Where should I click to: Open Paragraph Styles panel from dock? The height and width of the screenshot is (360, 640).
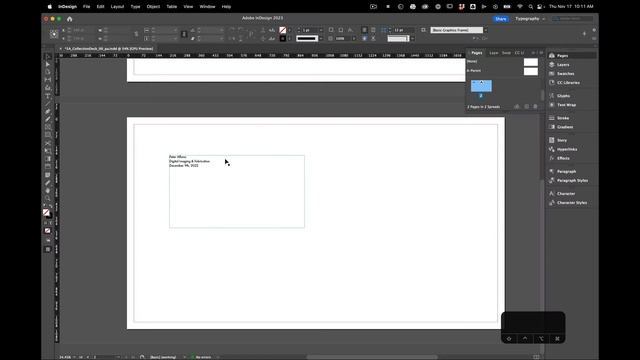[571, 180]
